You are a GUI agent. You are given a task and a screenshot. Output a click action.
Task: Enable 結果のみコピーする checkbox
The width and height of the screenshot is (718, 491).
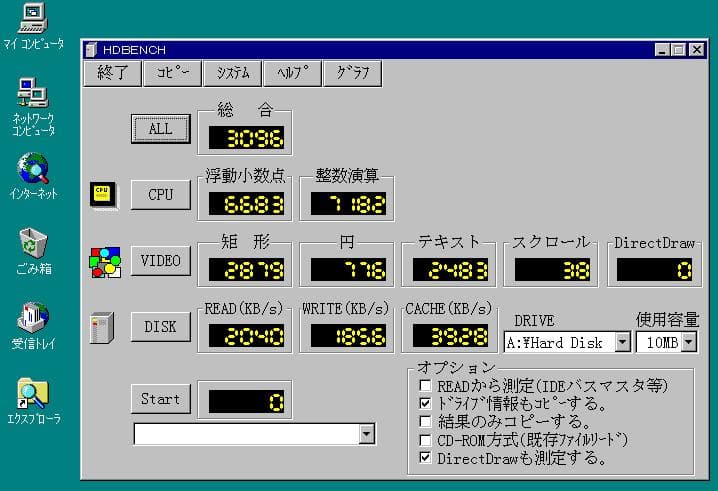[x=425, y=421]
